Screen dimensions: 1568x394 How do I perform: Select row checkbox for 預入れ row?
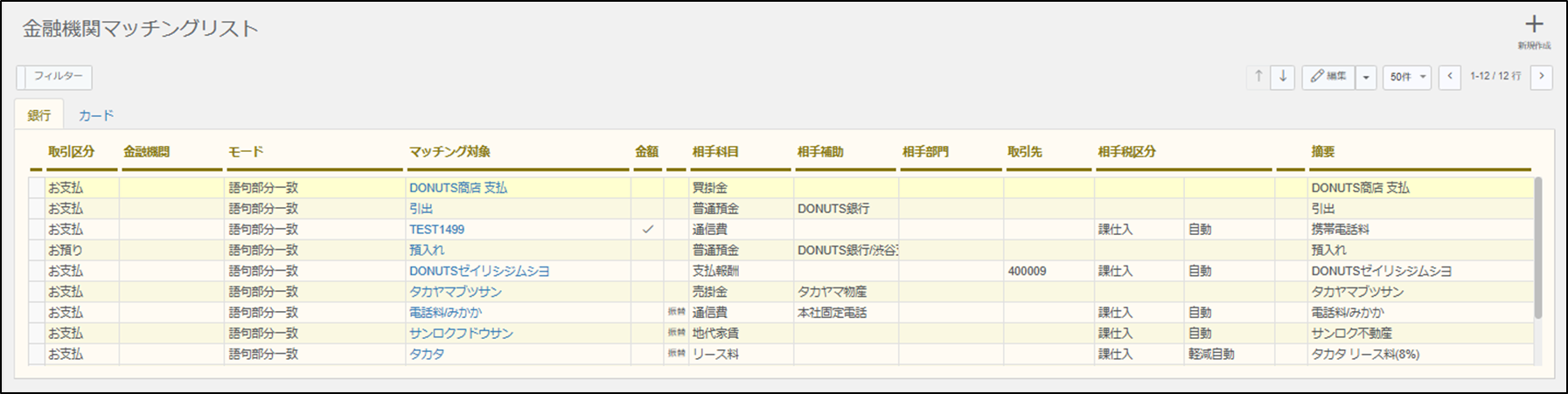36,251
